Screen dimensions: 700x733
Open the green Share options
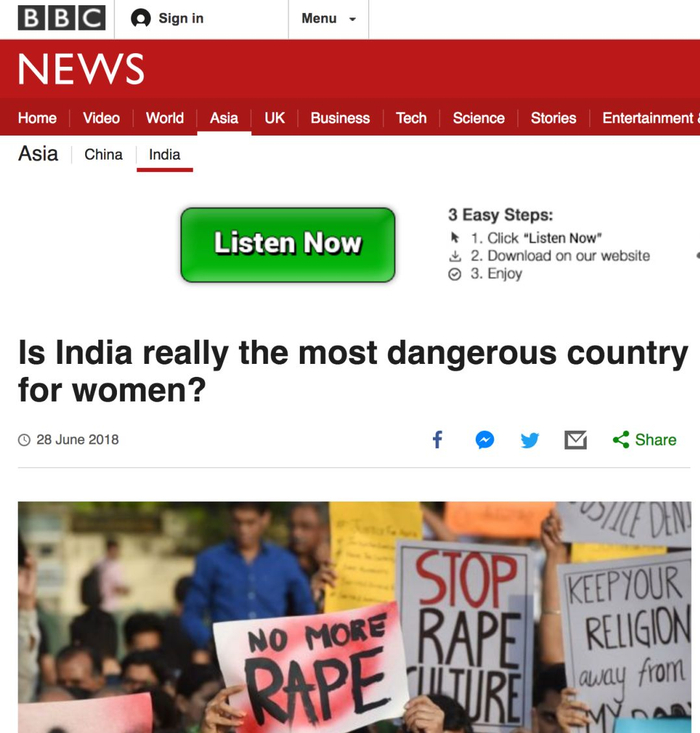click(x=644, y=440)
